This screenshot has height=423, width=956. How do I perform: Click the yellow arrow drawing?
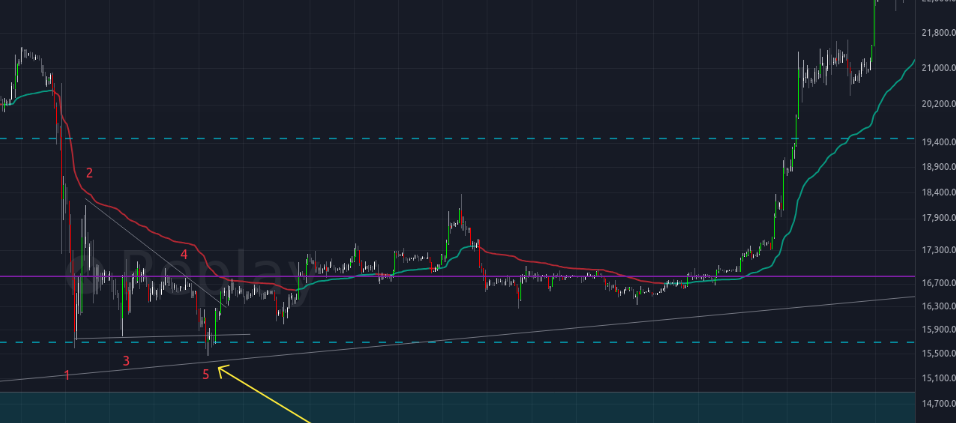(x=270, y=398)
